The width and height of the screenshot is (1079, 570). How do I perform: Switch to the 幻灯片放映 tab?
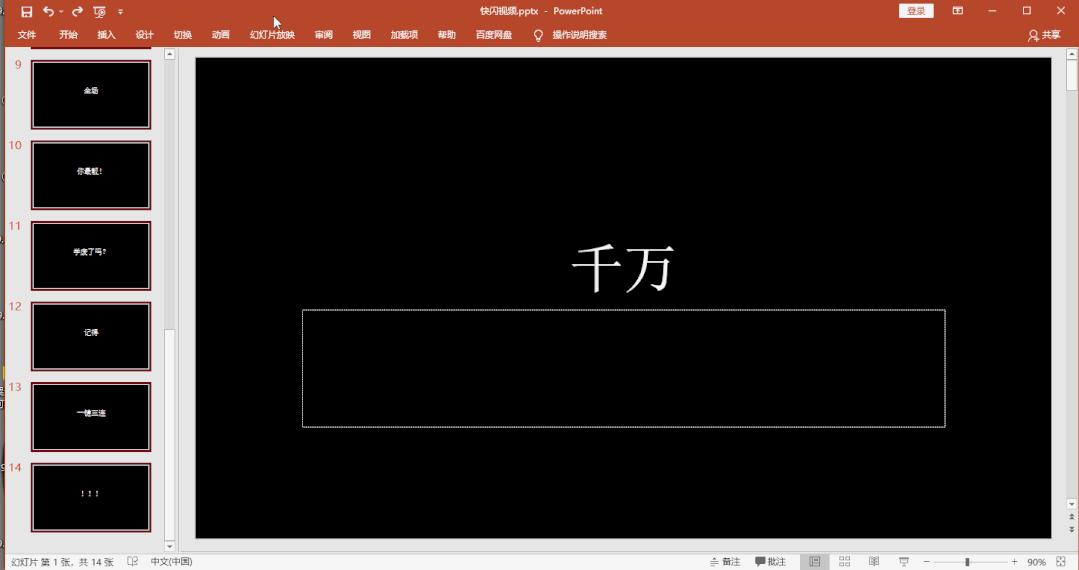(x=272, y=35)
